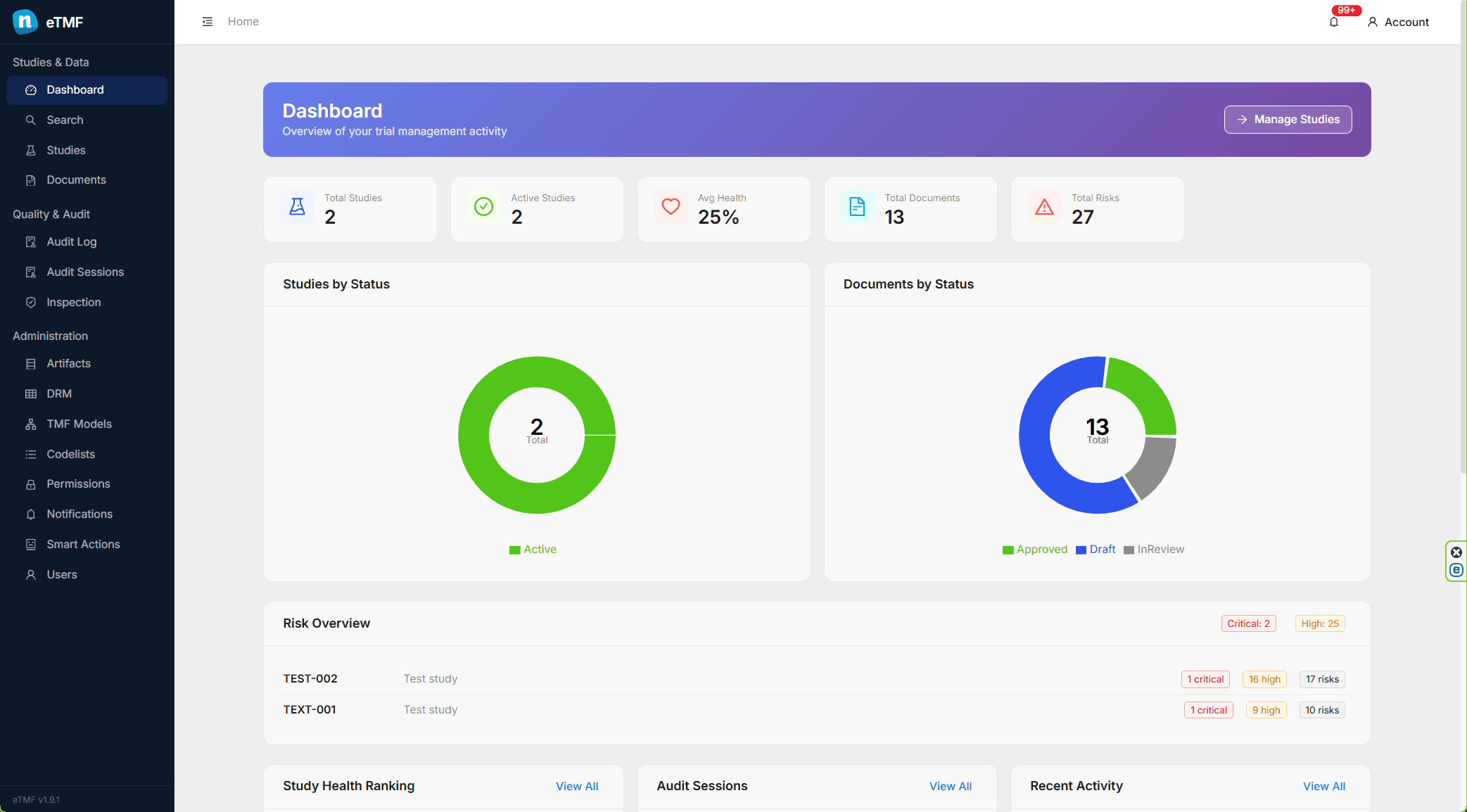Click the 9 high tag for TEXT-001
Image resolution: width=1467 pixels, height=812 pixels.
click(1266, 711)
